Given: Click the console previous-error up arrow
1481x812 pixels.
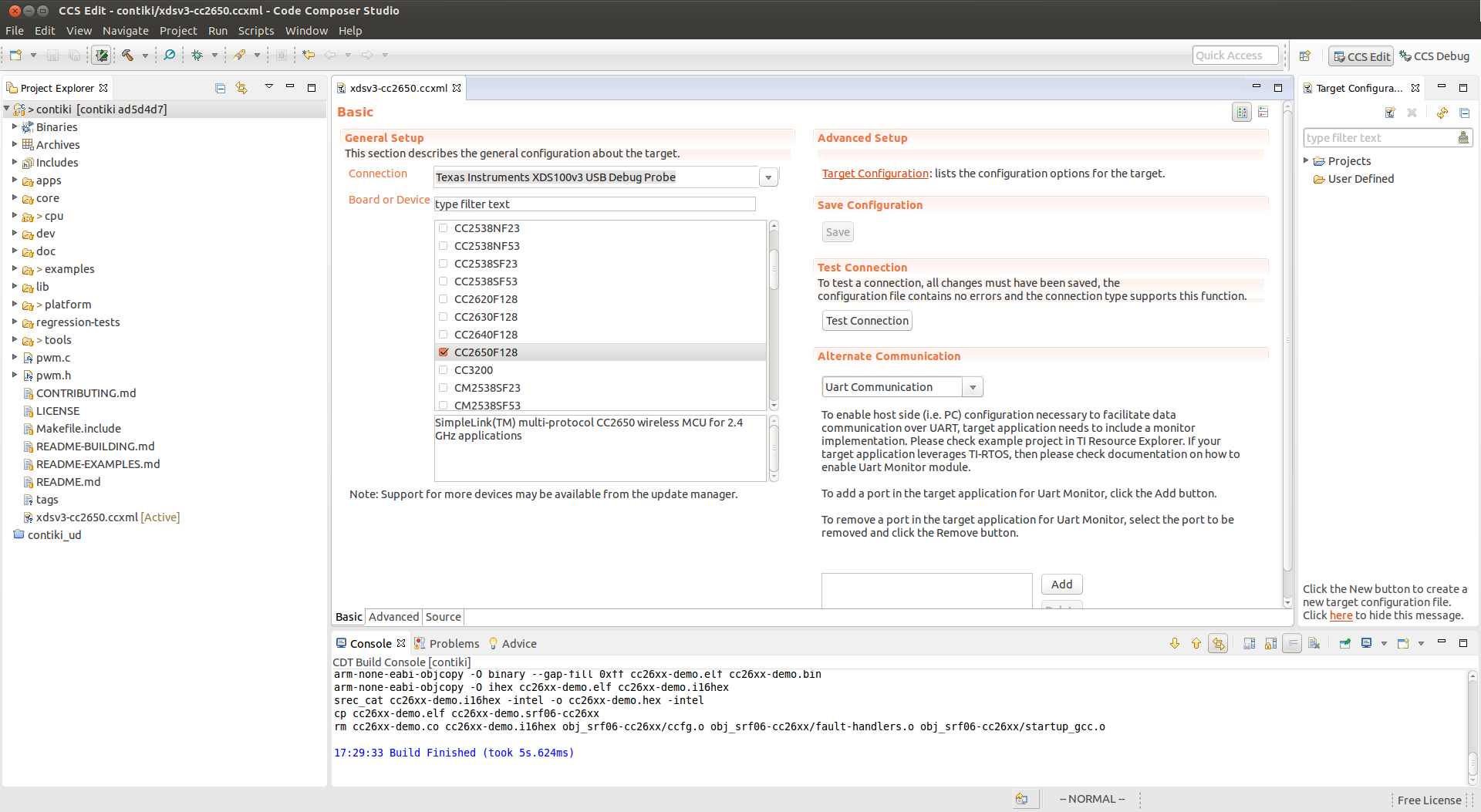Looking at the screenshot, I should [1196, 644].
